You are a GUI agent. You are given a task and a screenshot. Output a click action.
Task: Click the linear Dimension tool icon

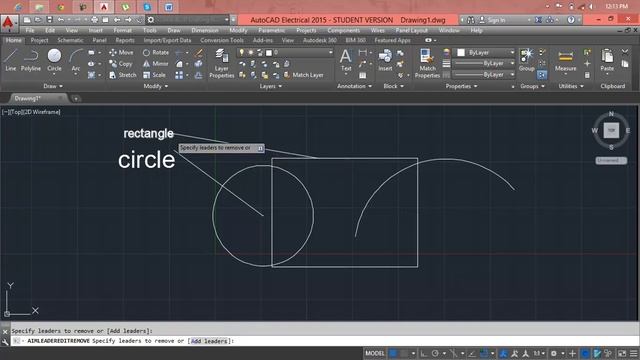362,53
